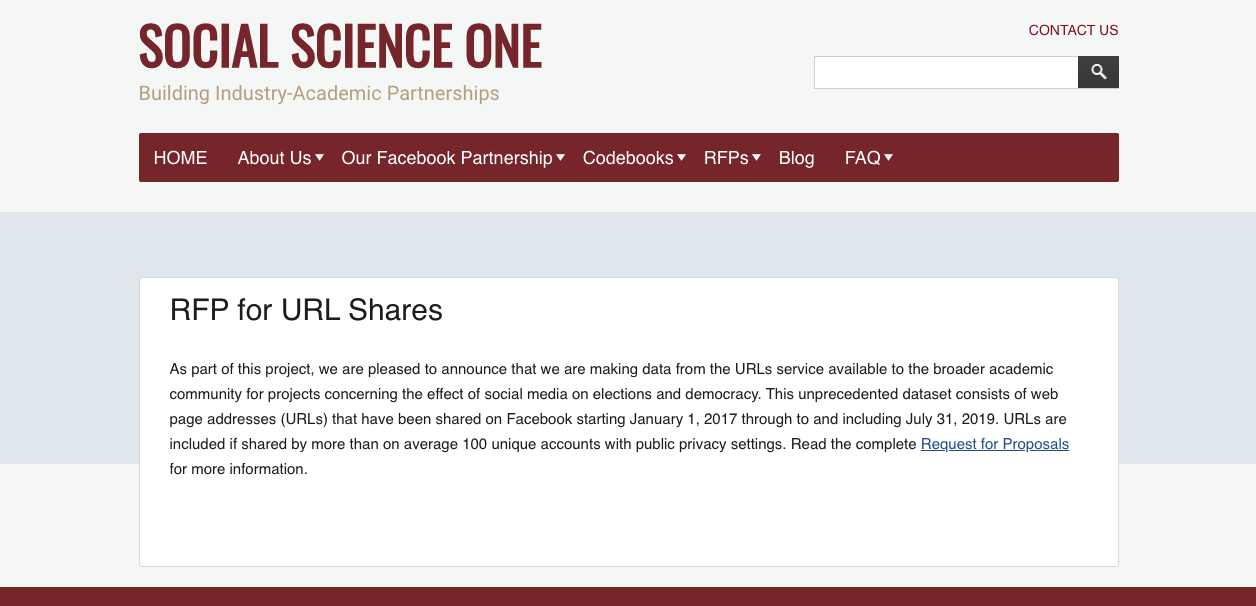Open the Our Facebook Partnership menu label
Image resolution: width=1256 pixels, height=606 pixels.
447,158
